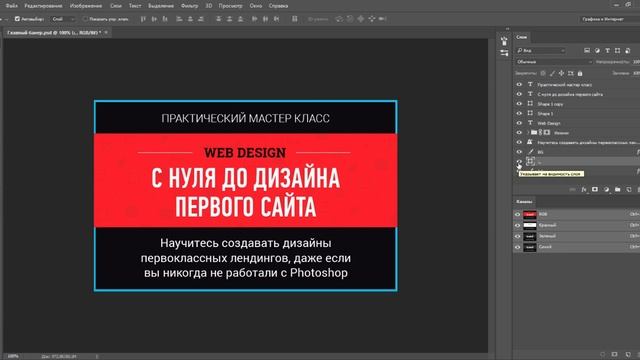Click the add layer style fx icon

point(584,189)
